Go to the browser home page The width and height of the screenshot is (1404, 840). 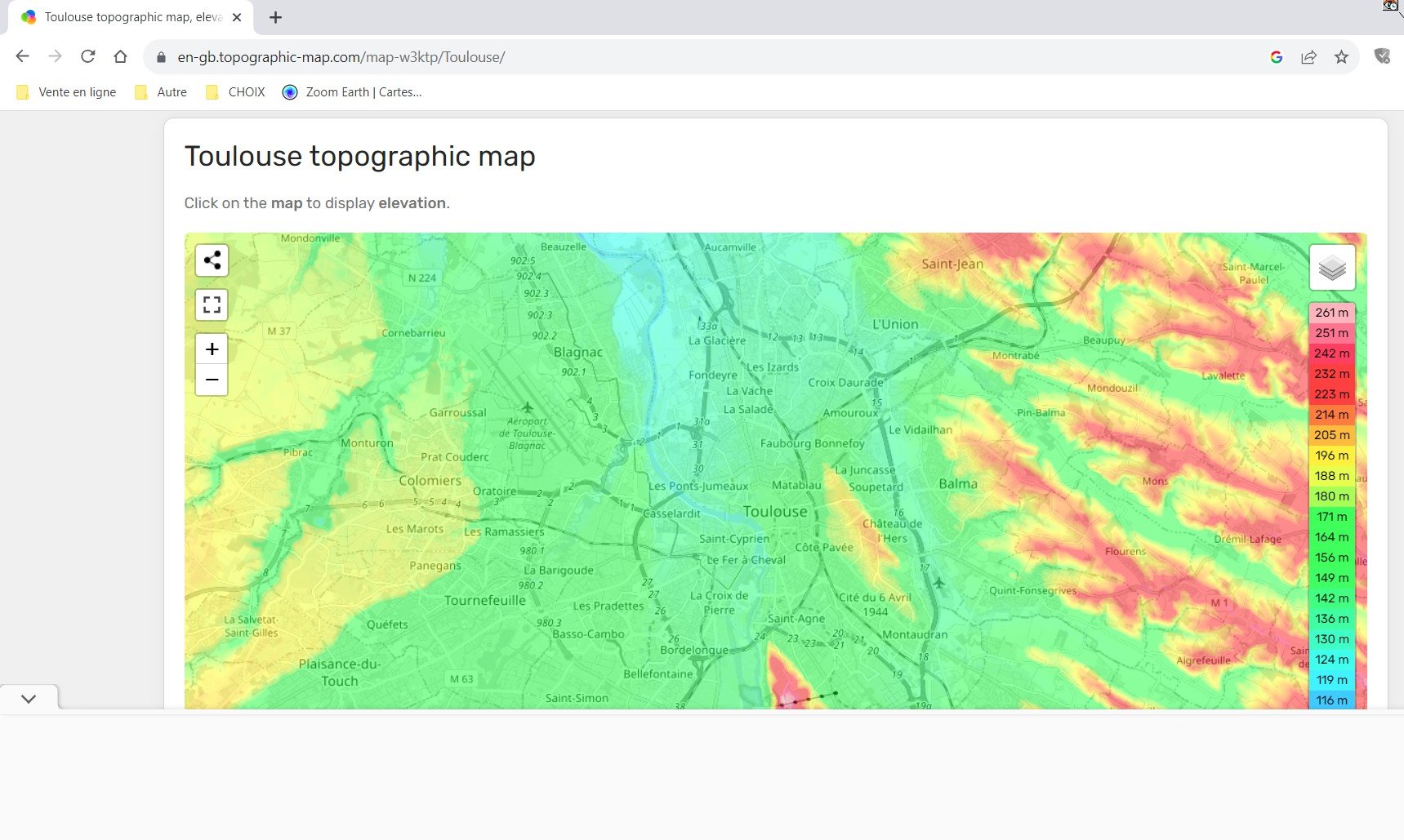click(121, 56)
